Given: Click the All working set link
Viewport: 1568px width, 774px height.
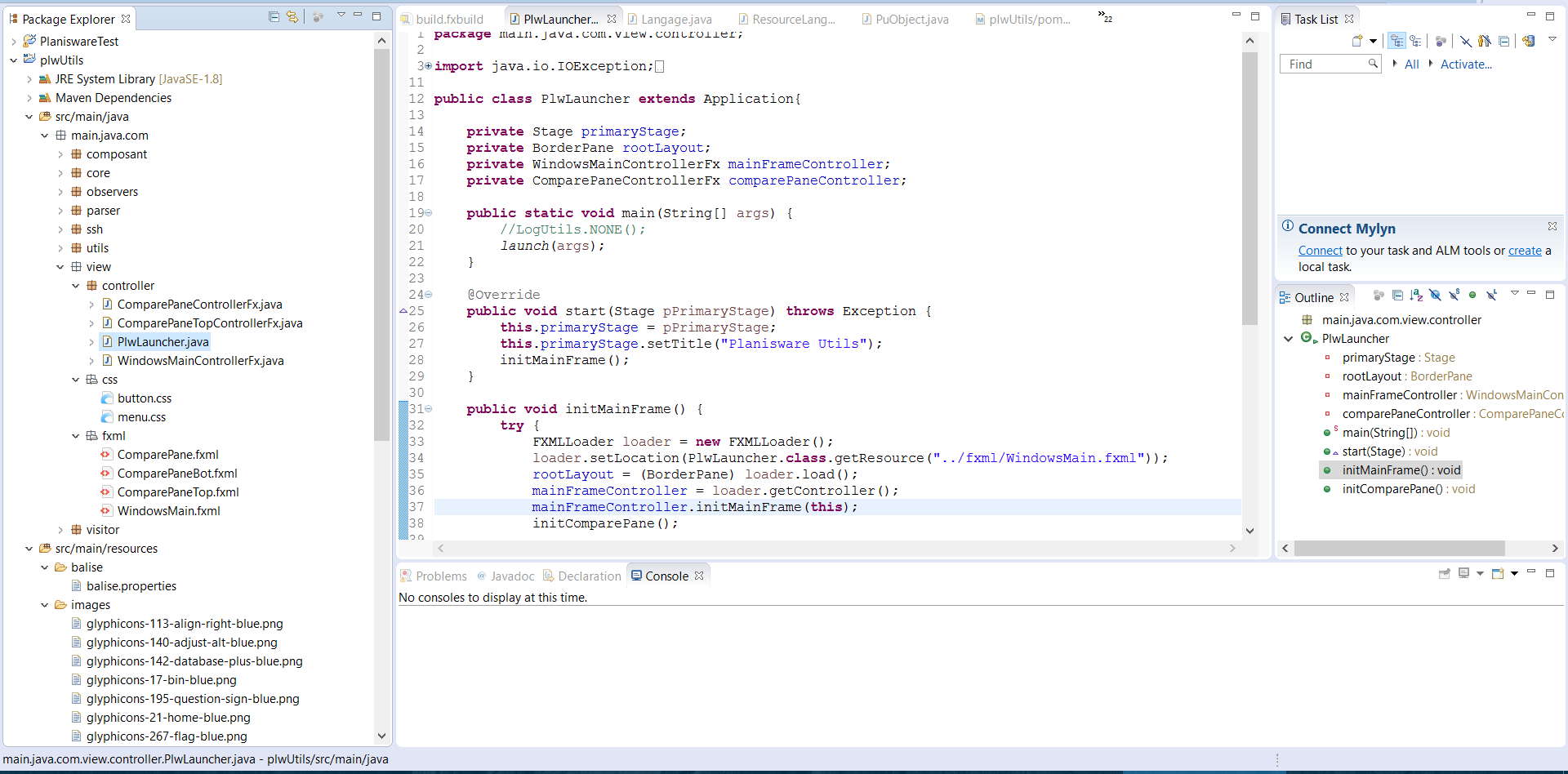Looking at the screenshot, I should point(1412,64).
